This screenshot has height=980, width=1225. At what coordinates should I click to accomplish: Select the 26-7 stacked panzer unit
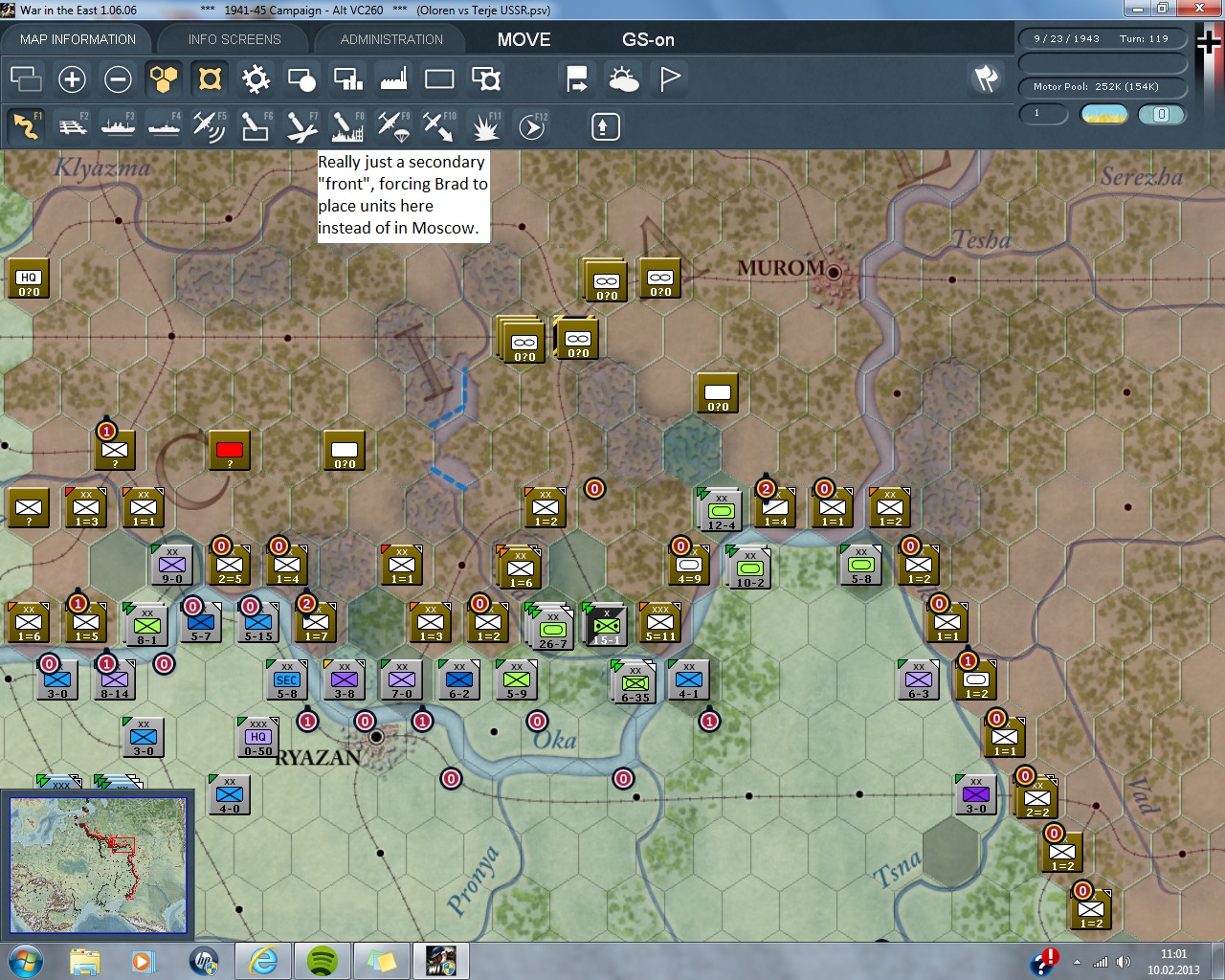tap(550, 628)
